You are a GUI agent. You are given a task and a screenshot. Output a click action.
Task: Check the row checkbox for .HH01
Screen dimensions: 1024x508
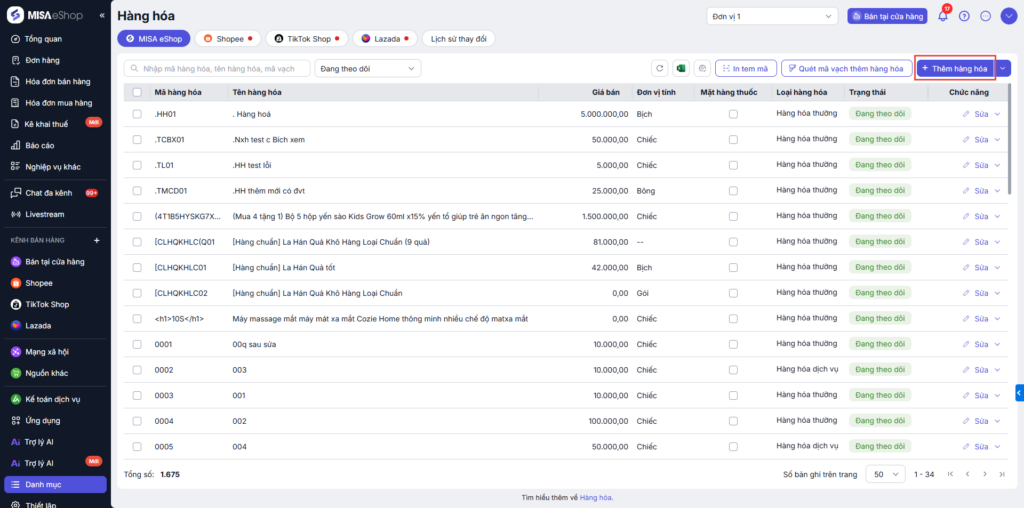[x=137, y=114]
